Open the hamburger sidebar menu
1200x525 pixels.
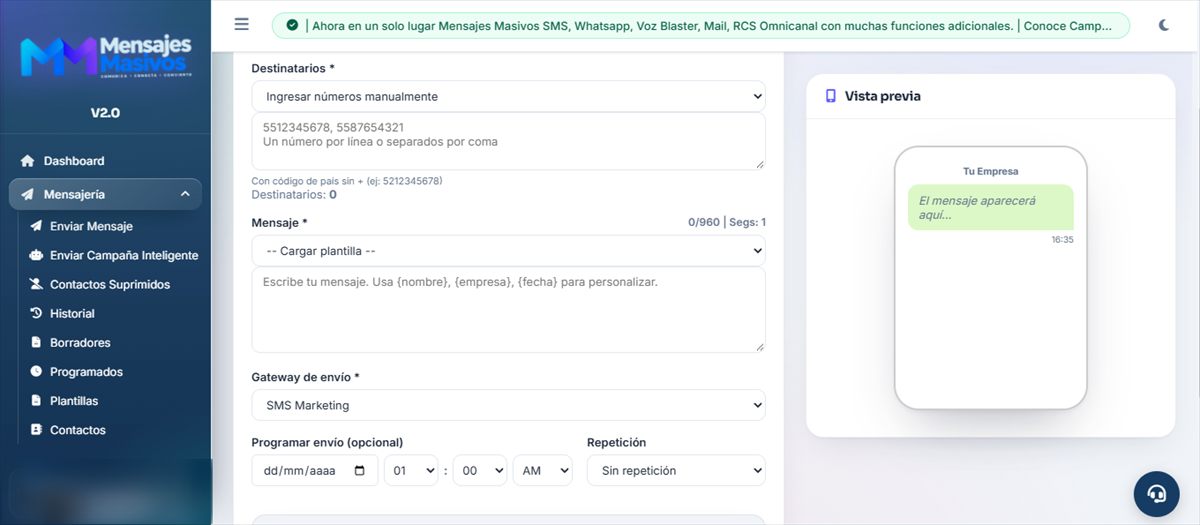click(241, 24)
